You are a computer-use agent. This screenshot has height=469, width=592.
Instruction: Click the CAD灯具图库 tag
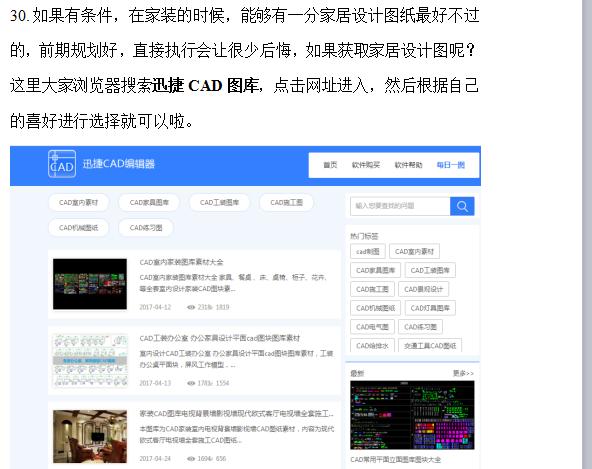(430, 308)
